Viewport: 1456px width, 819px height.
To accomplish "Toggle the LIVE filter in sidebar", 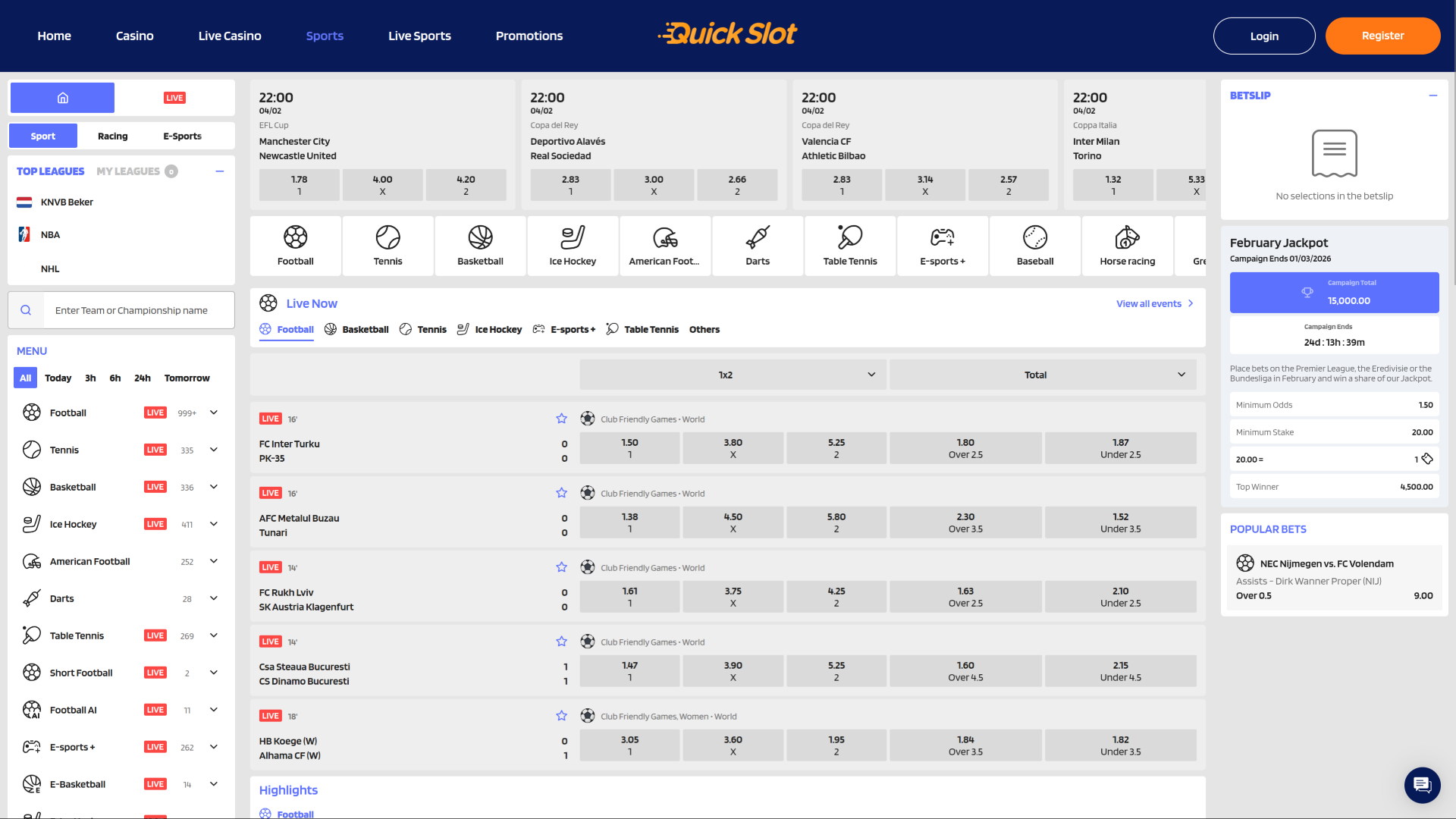I will coord(174,98).
